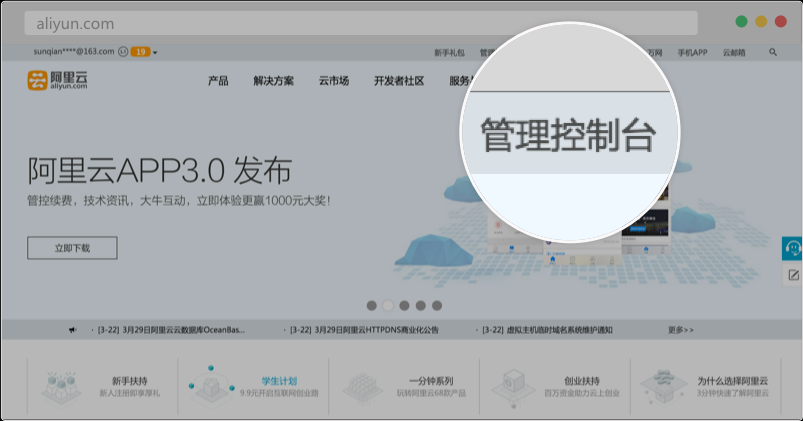Click the Aliyun logo
The width and height of the screenshot is (803, 421).
coord(59,81)
